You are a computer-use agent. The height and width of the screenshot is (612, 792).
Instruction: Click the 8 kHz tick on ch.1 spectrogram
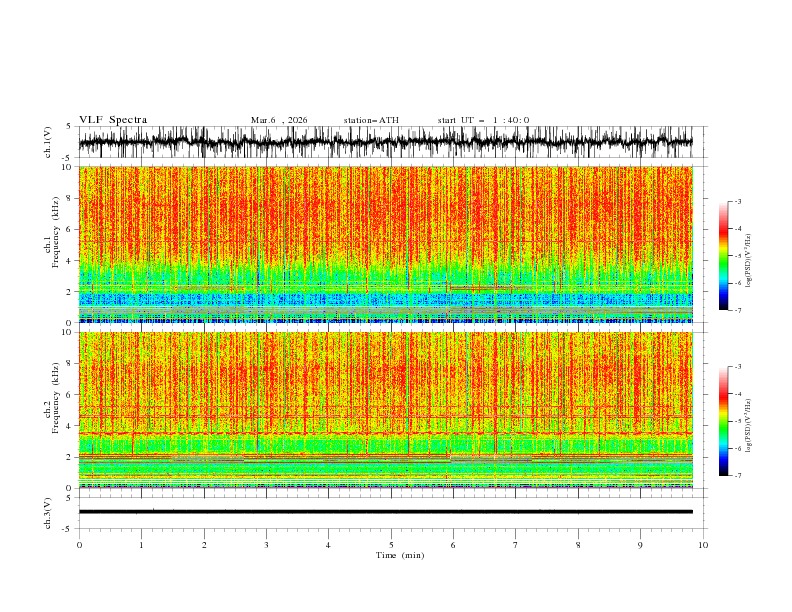70,198
